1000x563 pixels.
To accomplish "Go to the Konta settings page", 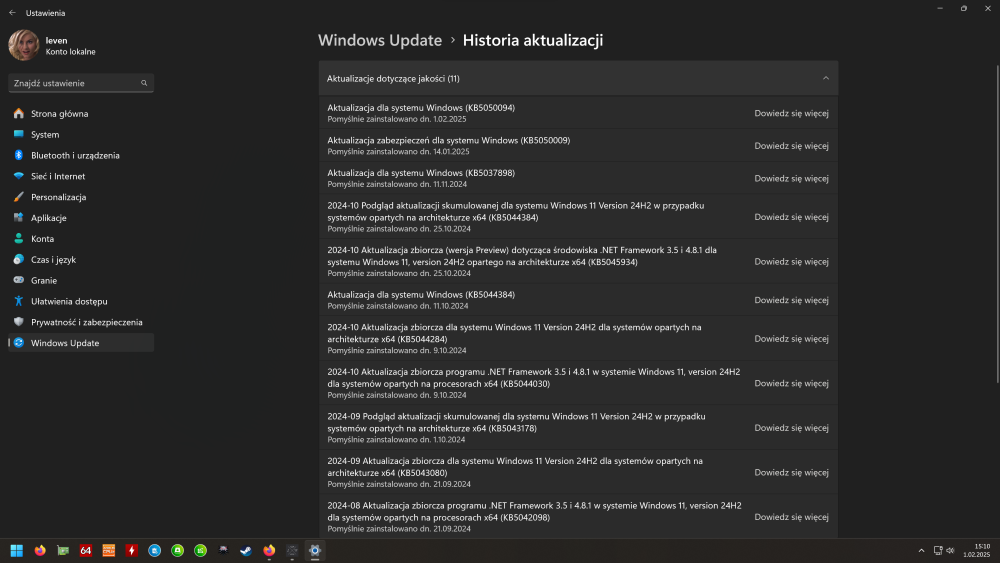I will point(81,238).
